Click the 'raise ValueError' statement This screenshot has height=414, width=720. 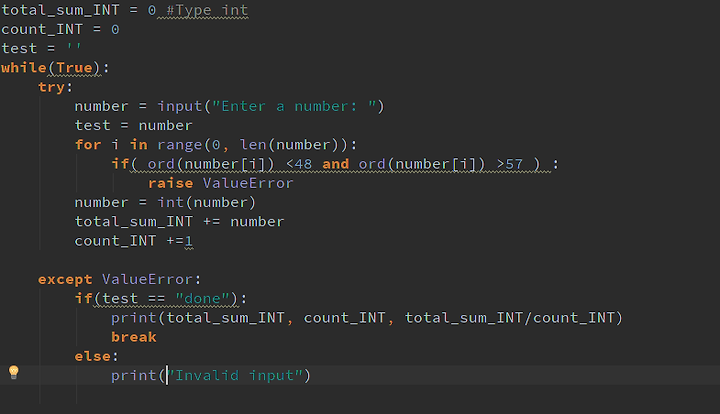click(x=220, y=183)
